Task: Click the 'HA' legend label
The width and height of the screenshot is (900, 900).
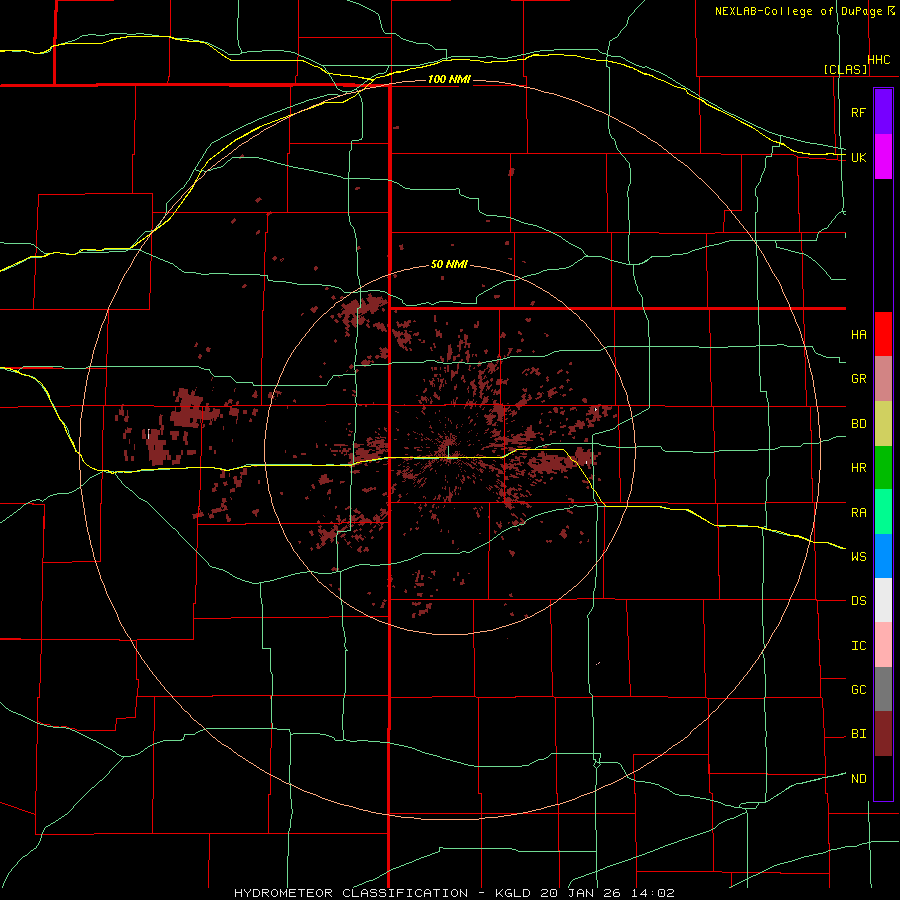Action: pyautogui.click(x=858, y=335)
